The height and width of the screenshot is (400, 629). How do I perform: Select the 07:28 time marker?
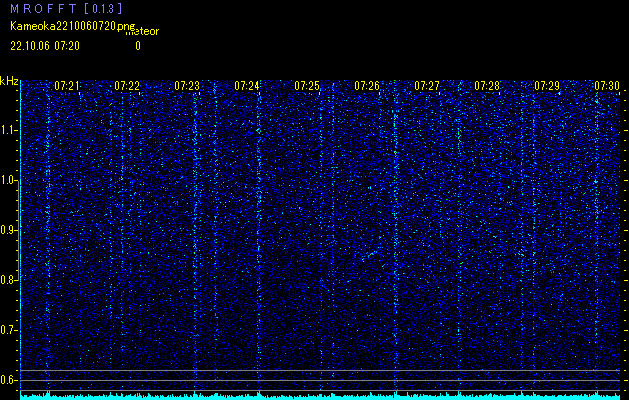(487, 85)
